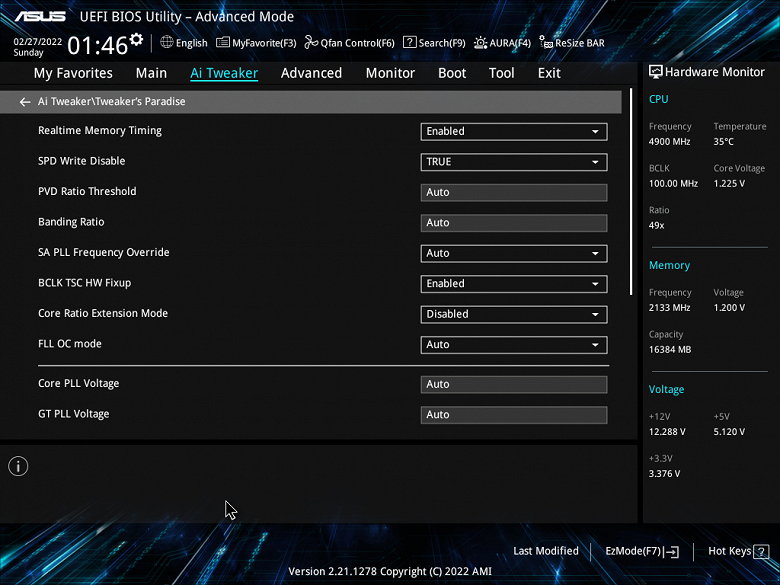This screenshot has height=585, width=780.
Task: Open AURA(F4) lighting icon
Action: [x=480, y=43]
